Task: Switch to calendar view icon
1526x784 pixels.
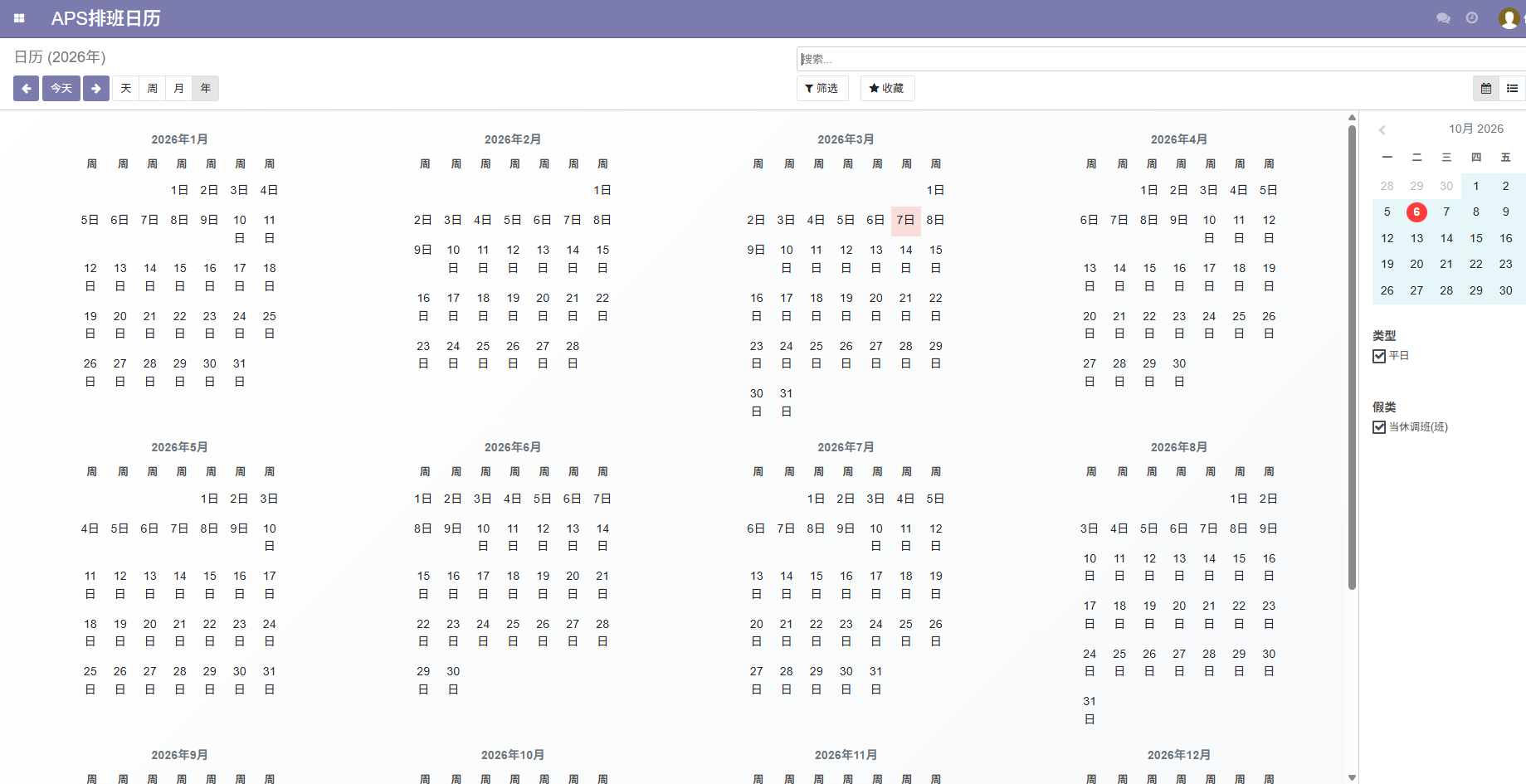Action: tap(1485, 88)
